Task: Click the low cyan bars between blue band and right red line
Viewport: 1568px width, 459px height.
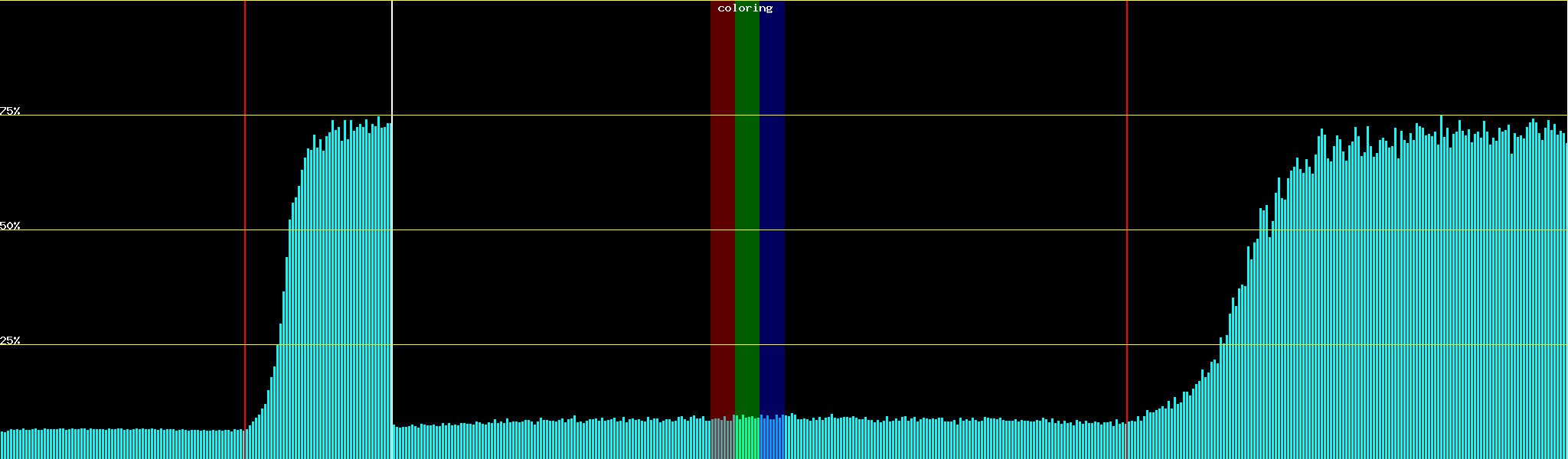Action: 957,441
